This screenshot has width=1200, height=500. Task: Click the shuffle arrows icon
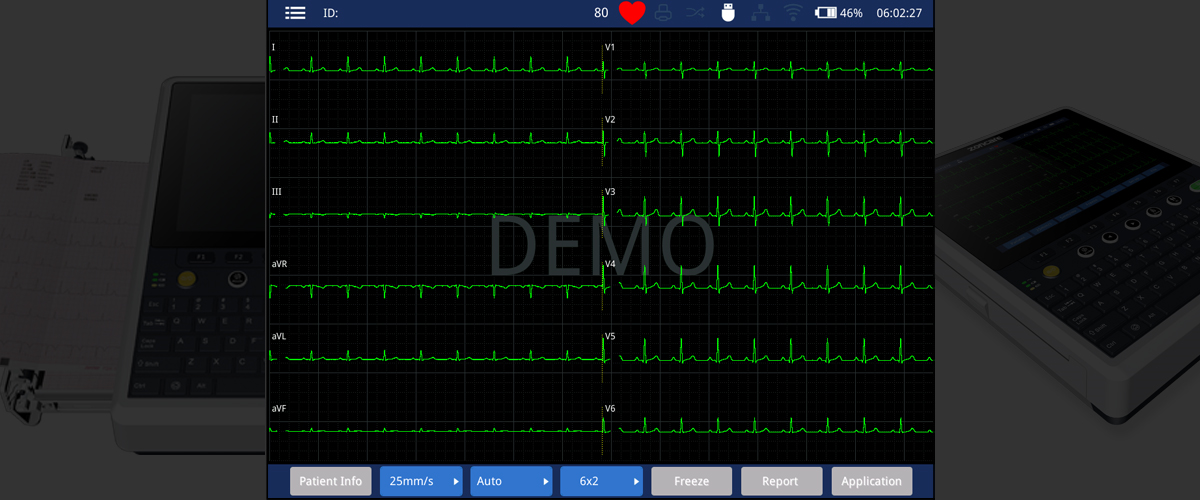pos(696,13)
